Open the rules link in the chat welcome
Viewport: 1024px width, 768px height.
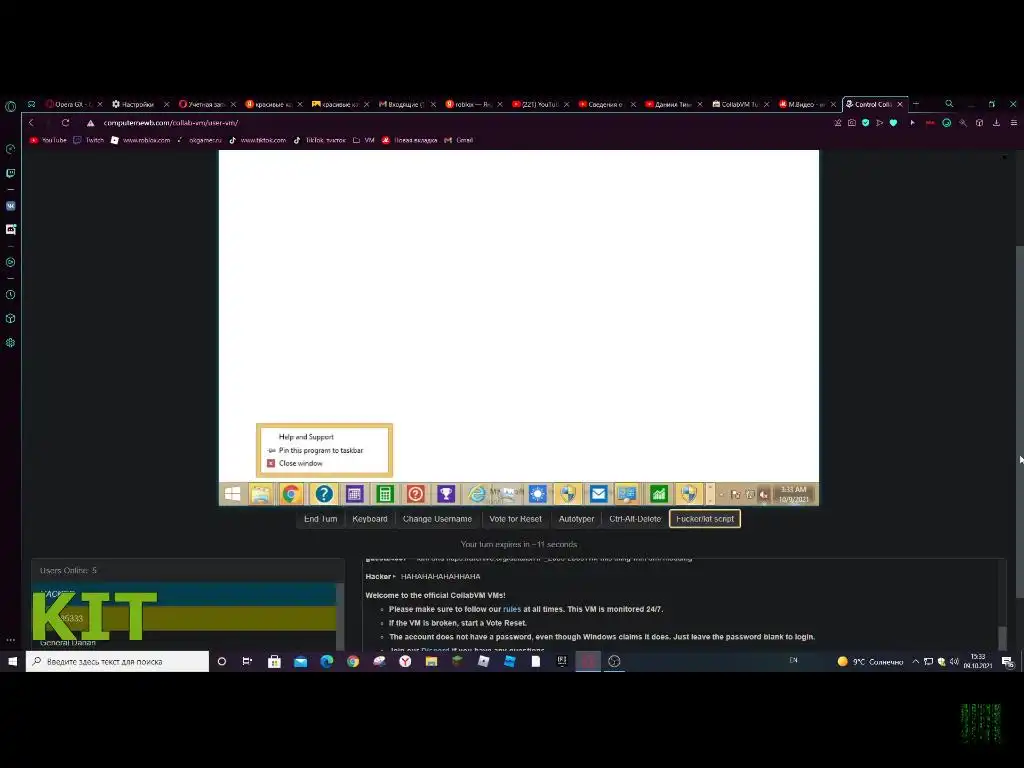[512, 609]
